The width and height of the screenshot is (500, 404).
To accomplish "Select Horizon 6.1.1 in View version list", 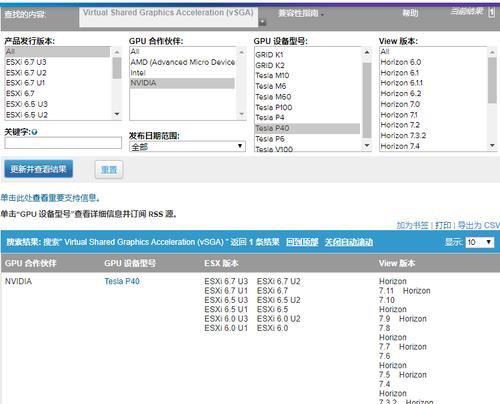I will (433, 83).
